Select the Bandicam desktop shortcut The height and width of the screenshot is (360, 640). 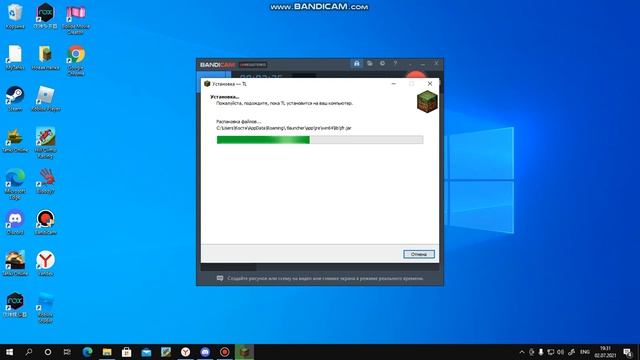pos(45,222)
